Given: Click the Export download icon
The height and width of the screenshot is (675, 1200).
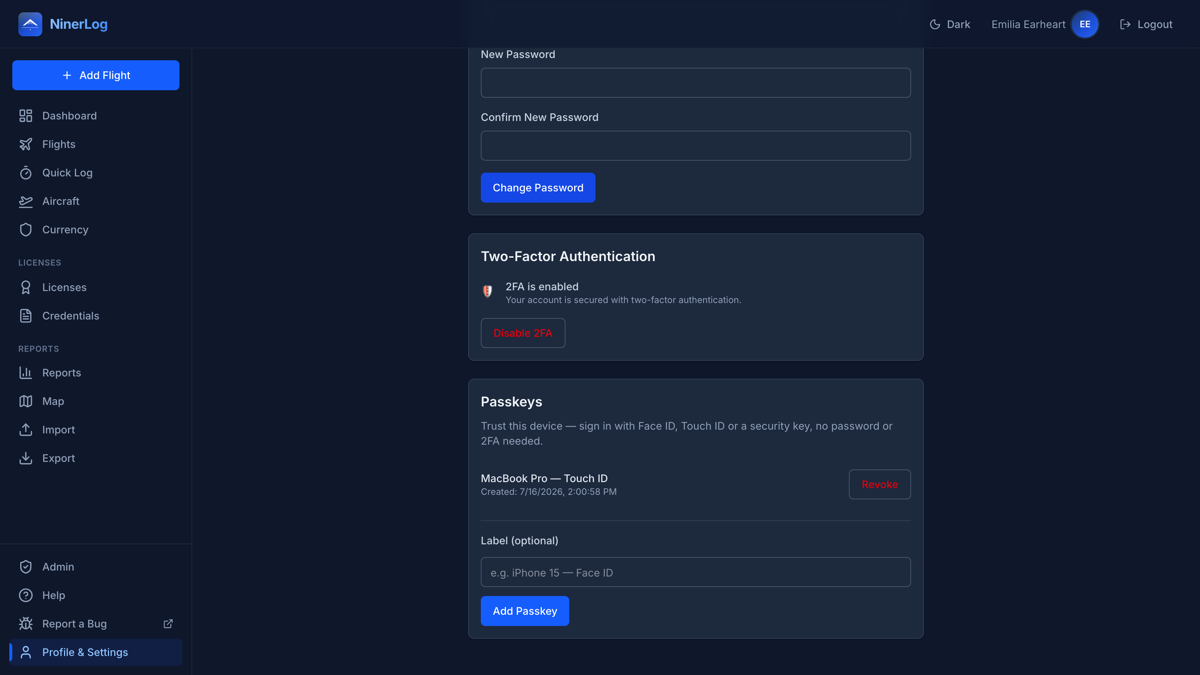Looking at the screenshot, I should point(26,458).
